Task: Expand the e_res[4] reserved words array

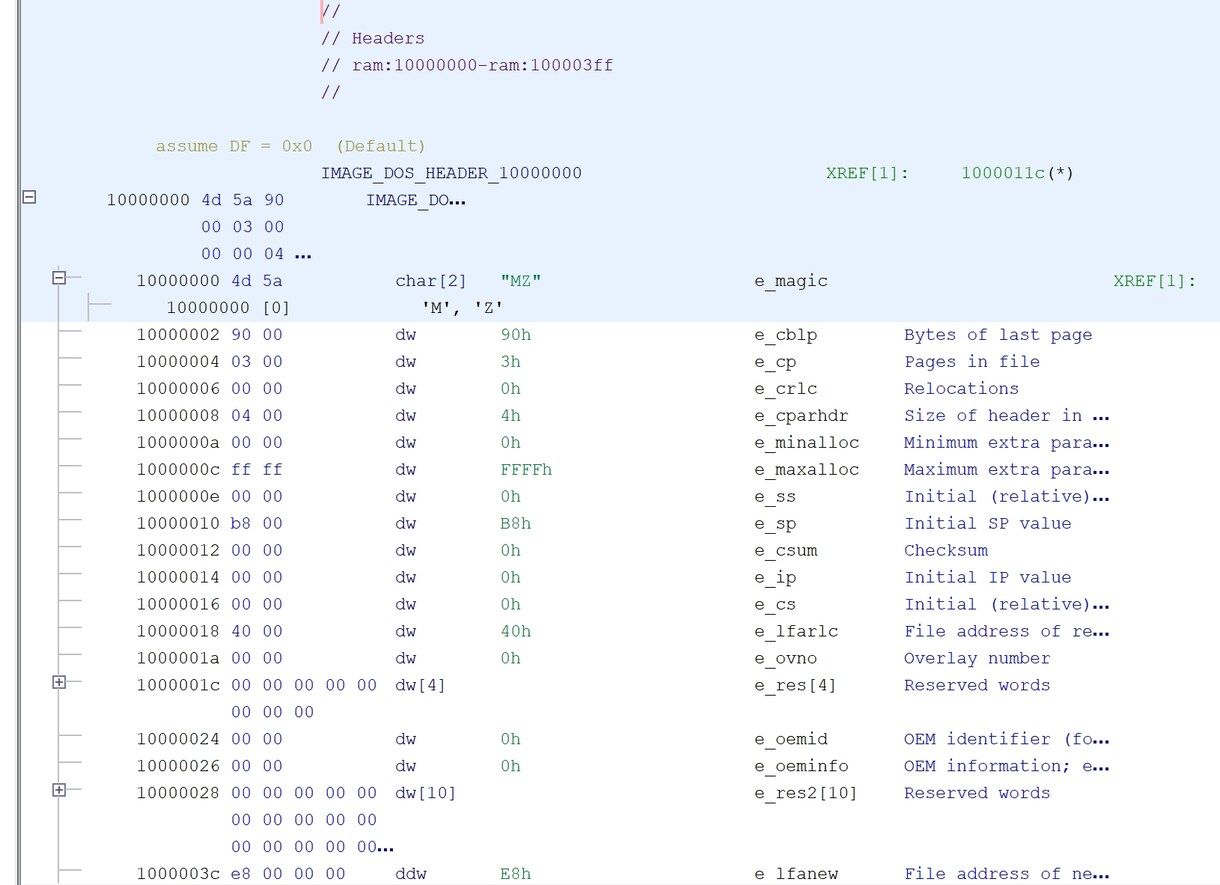Action: (59, 682)
